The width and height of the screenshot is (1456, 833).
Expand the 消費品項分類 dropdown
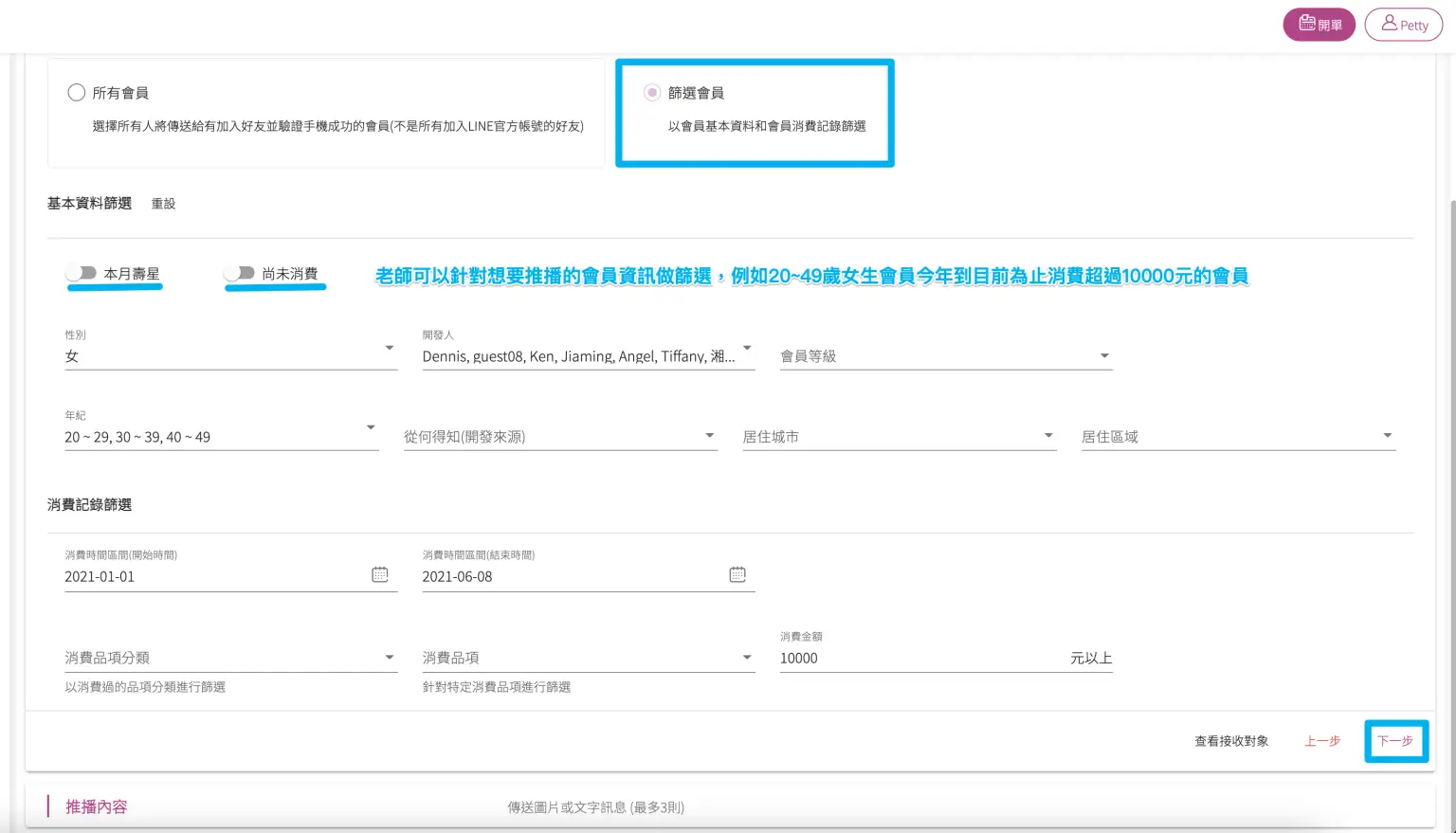tap(230, 658)
